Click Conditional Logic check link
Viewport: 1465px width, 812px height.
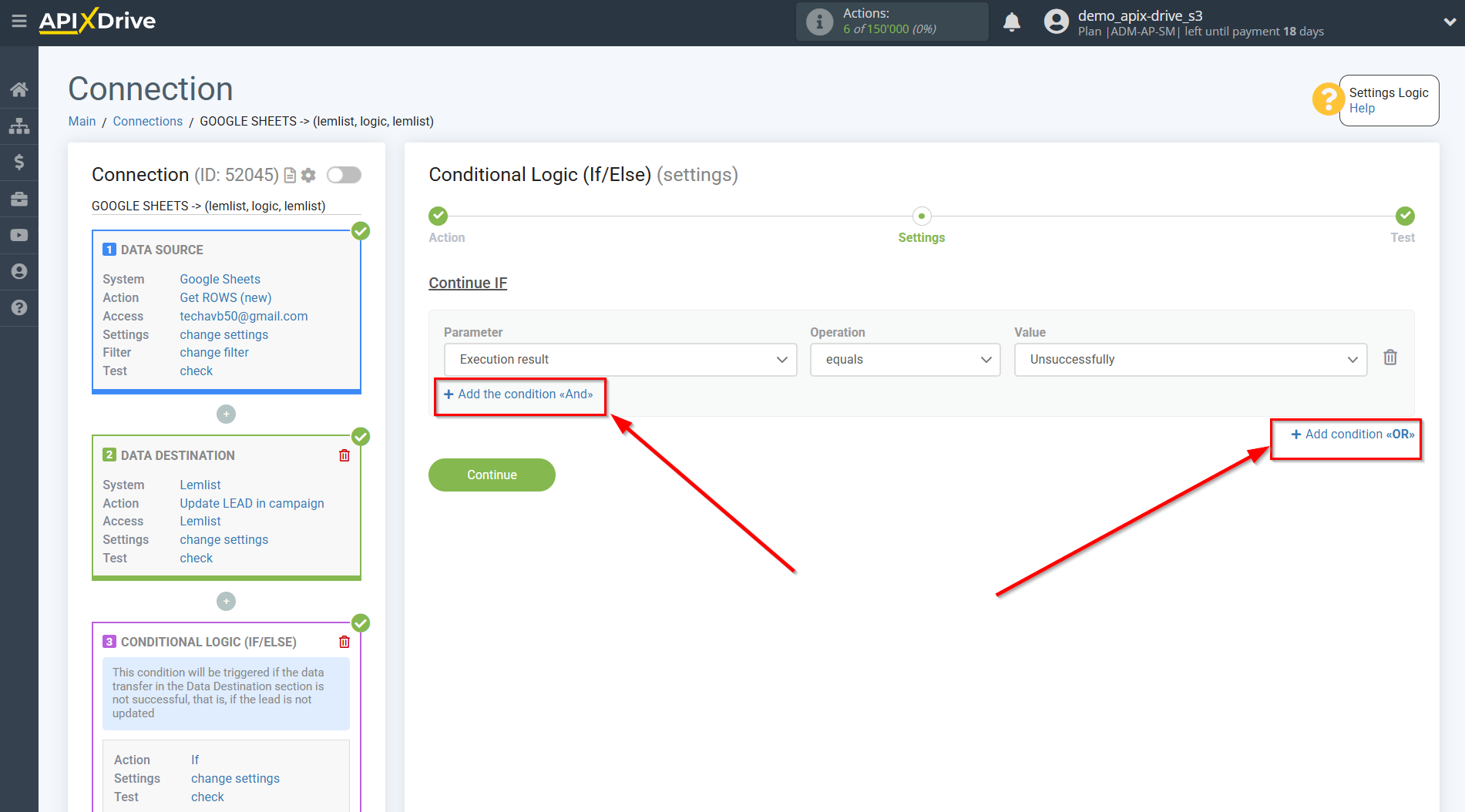(207, 797)
